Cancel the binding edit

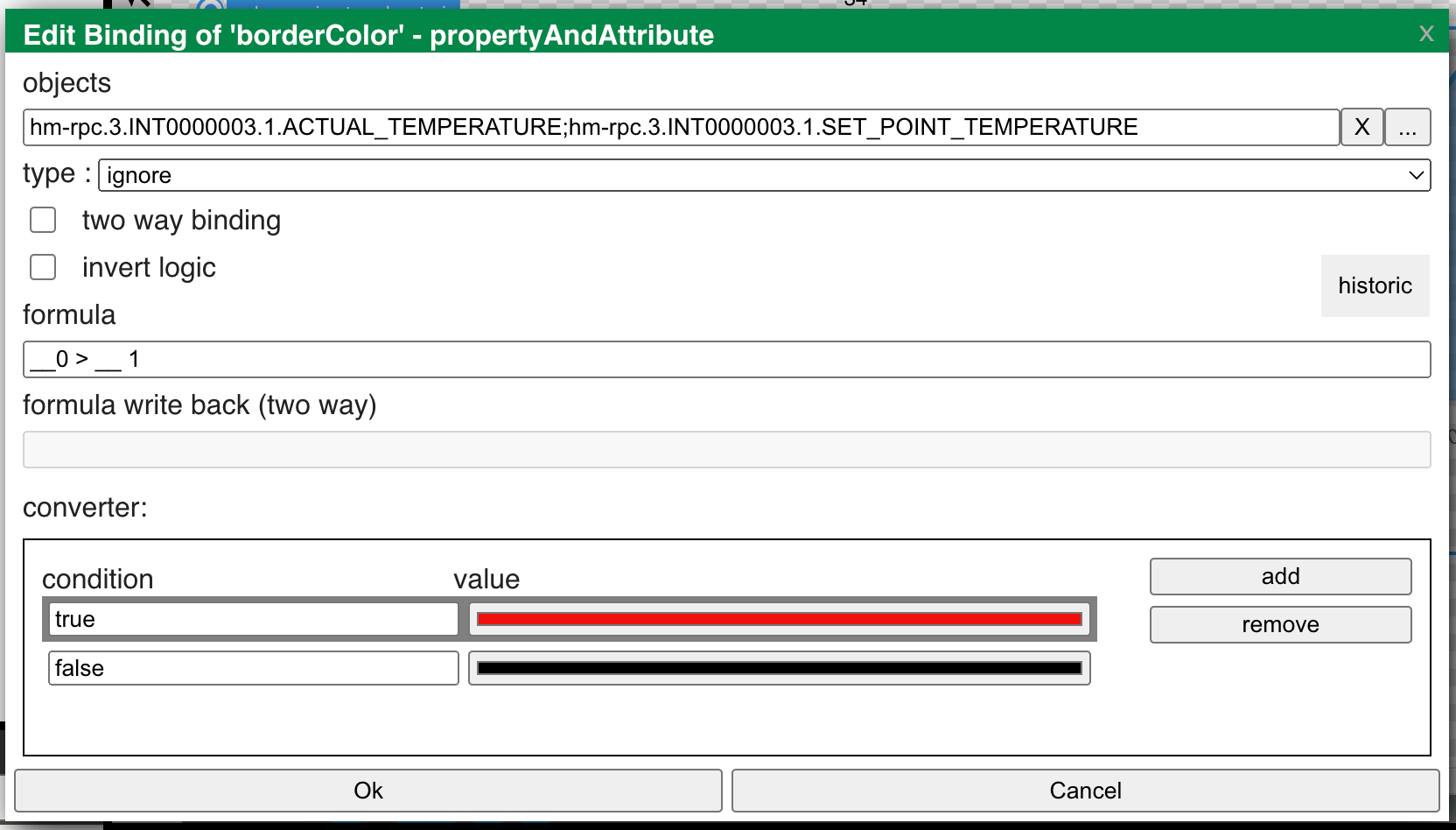point(1085,791)
